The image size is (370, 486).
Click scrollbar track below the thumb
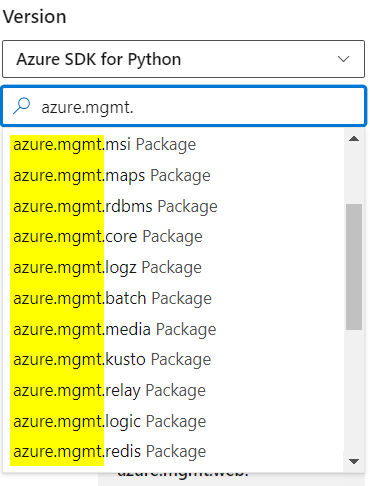point(354,392)
